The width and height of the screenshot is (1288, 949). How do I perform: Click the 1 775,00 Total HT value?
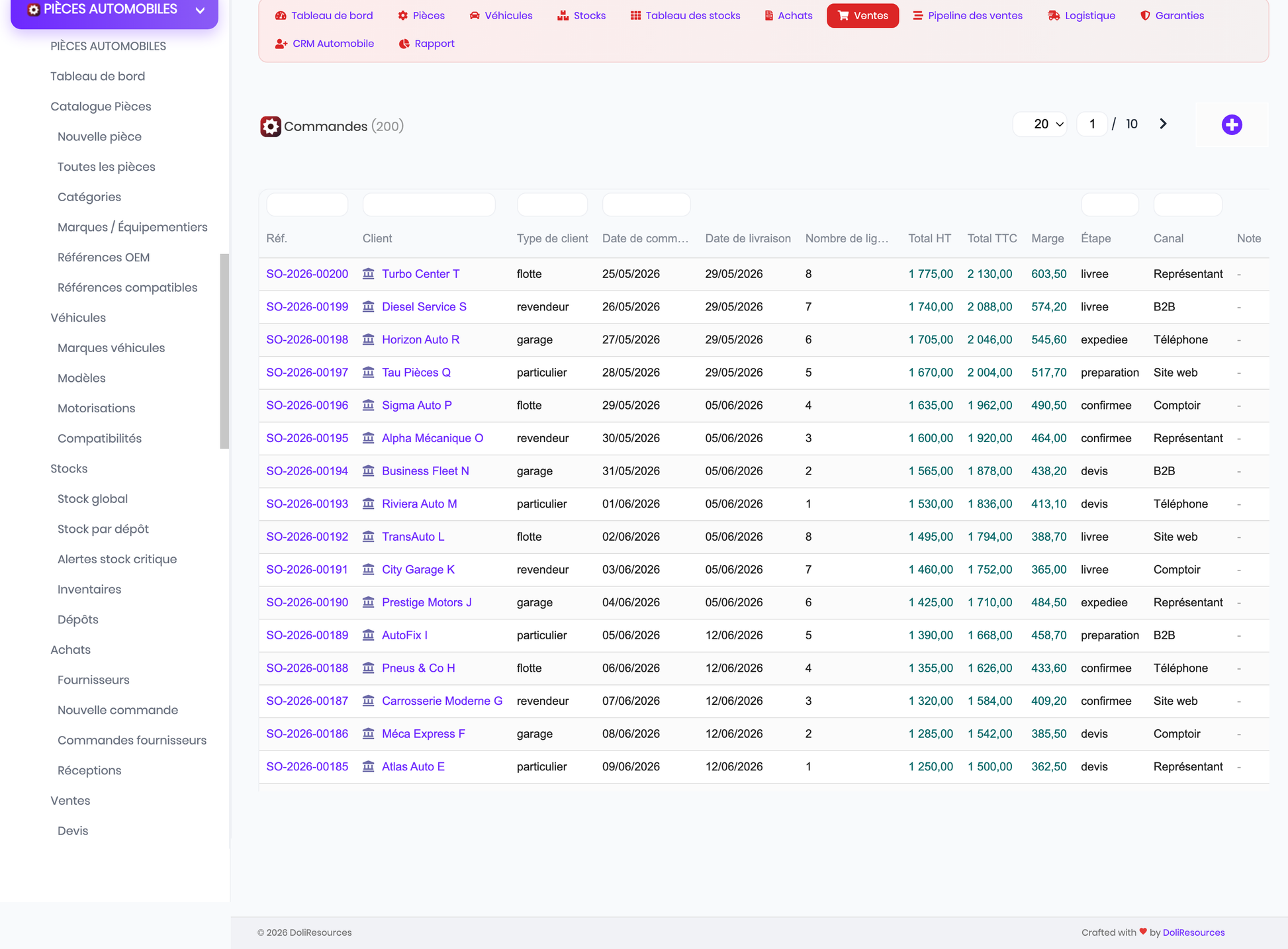click(931, 274)
